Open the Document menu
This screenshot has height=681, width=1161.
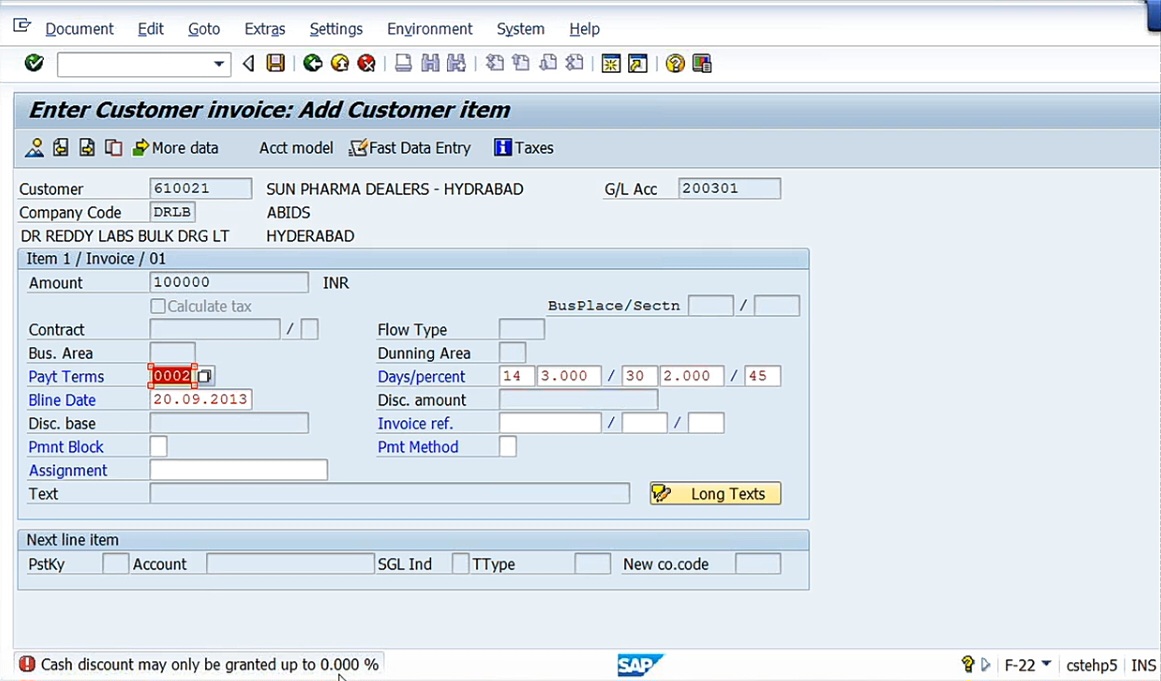pyautogui.click(x=79, y=29)
